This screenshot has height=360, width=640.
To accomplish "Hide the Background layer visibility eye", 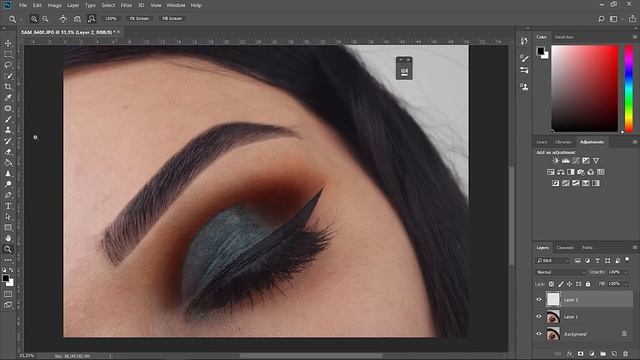I will [539, 334].
